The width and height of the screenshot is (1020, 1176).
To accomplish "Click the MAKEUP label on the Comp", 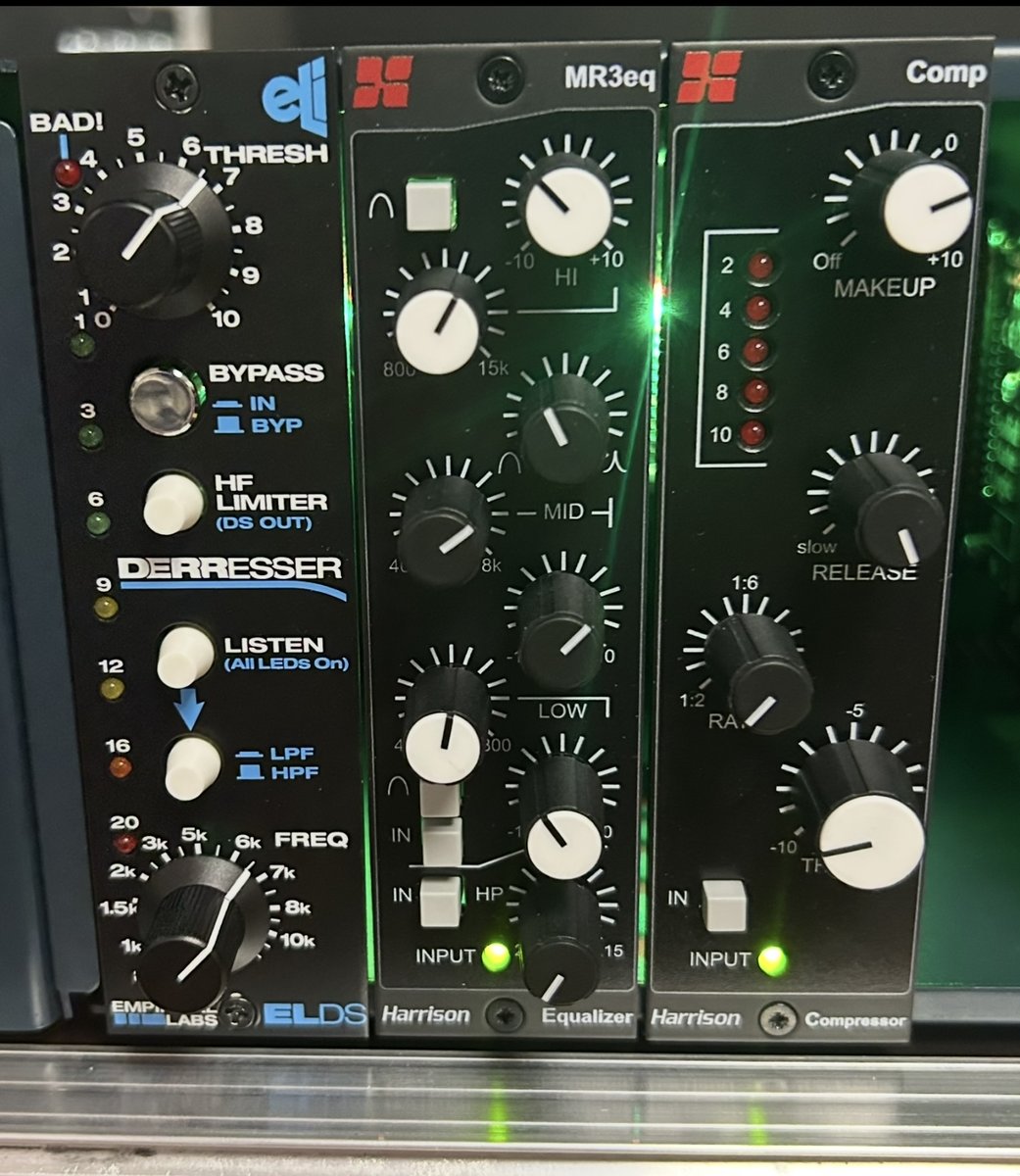I will [883, 287].
